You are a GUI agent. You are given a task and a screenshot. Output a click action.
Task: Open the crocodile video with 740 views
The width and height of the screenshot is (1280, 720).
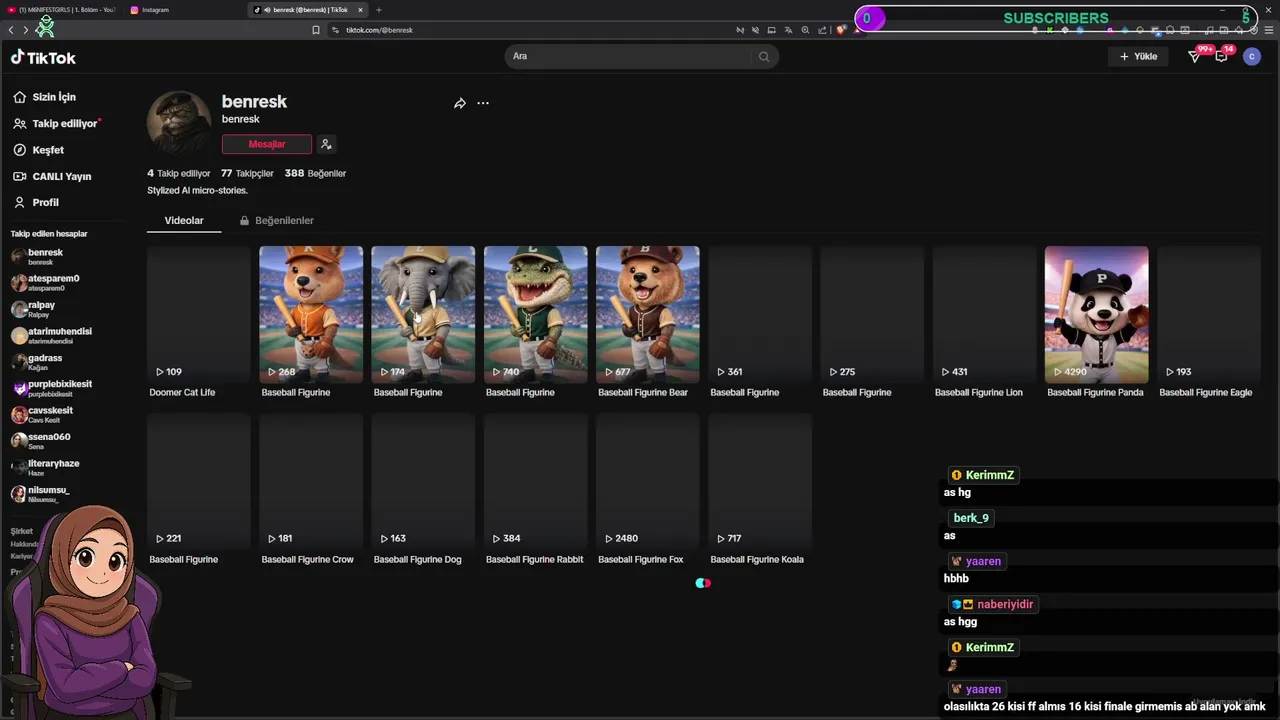pyautogui.click(x=536, y=314)
